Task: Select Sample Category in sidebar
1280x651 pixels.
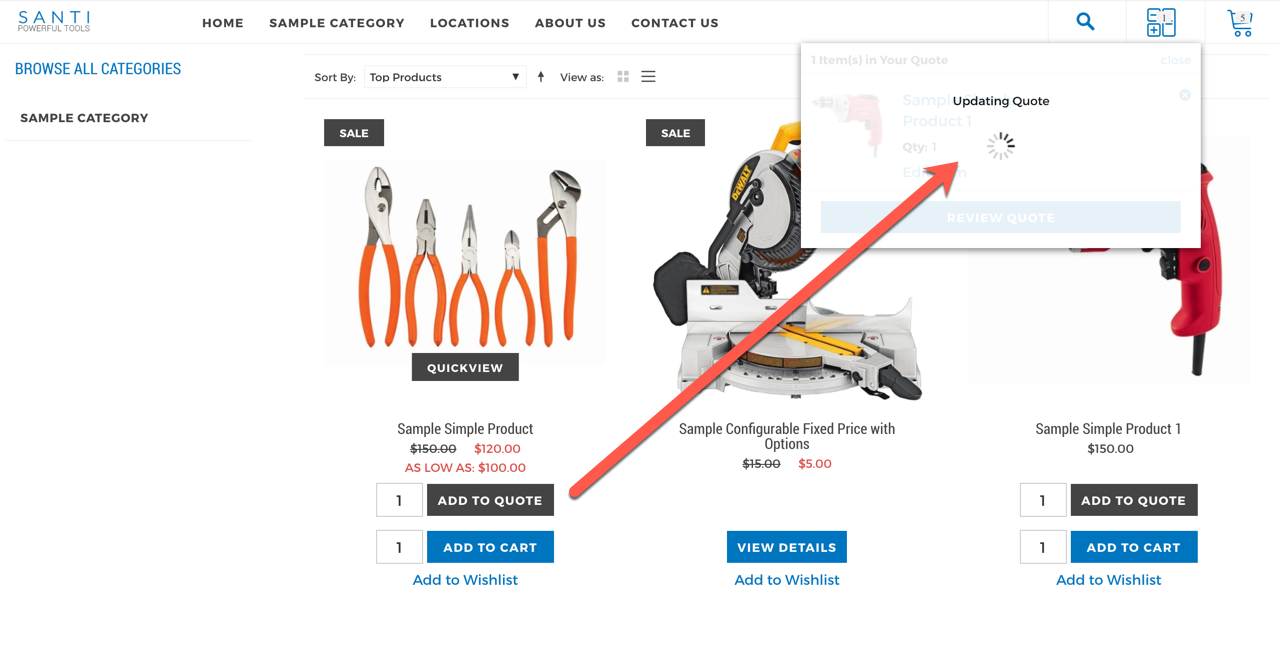Action: 84,118
